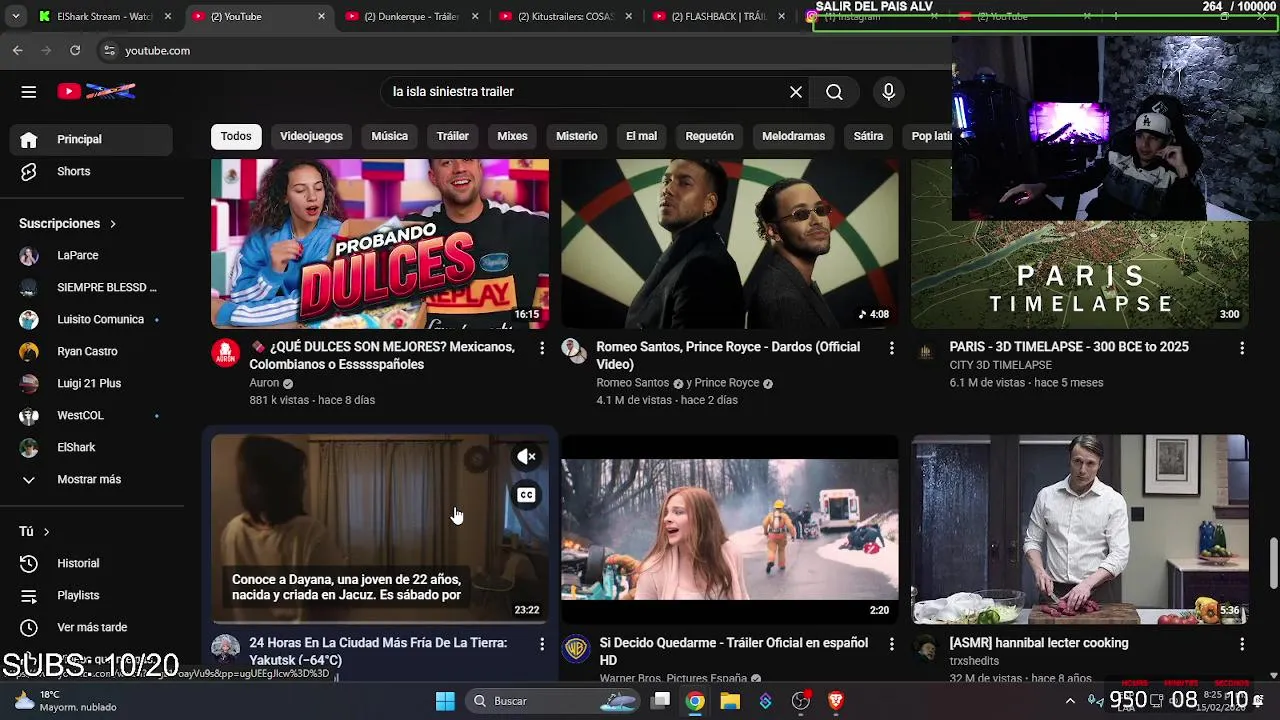Click the page vertical scrollbar

(x=1273, y=564)
